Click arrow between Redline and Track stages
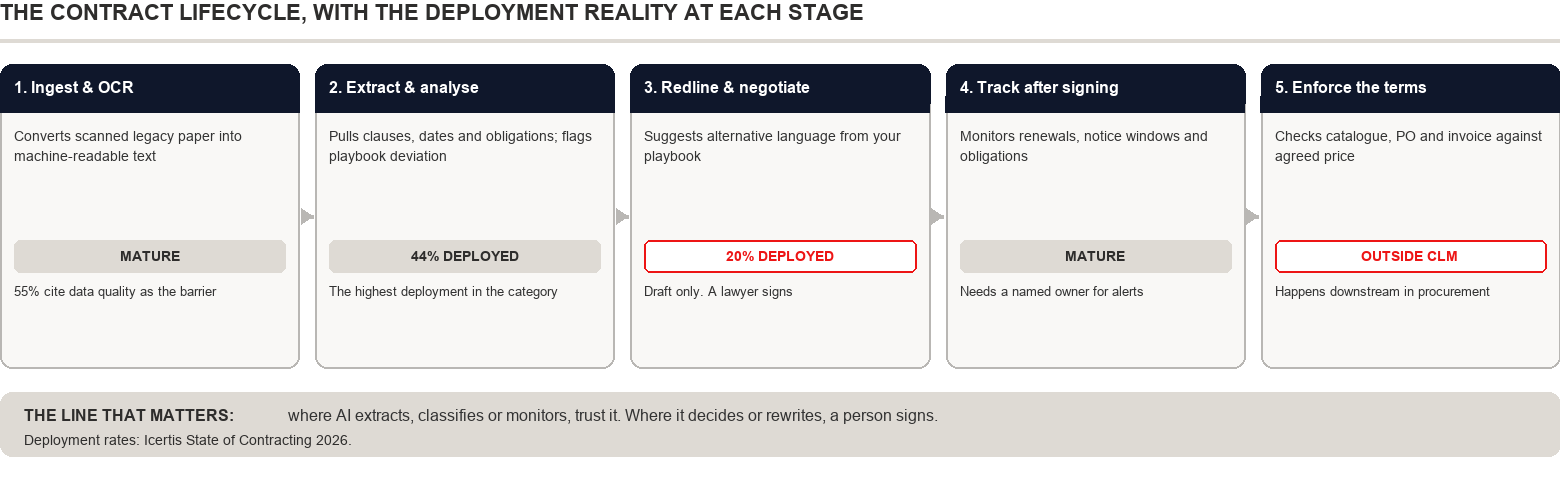 click(x=937, y=216)
